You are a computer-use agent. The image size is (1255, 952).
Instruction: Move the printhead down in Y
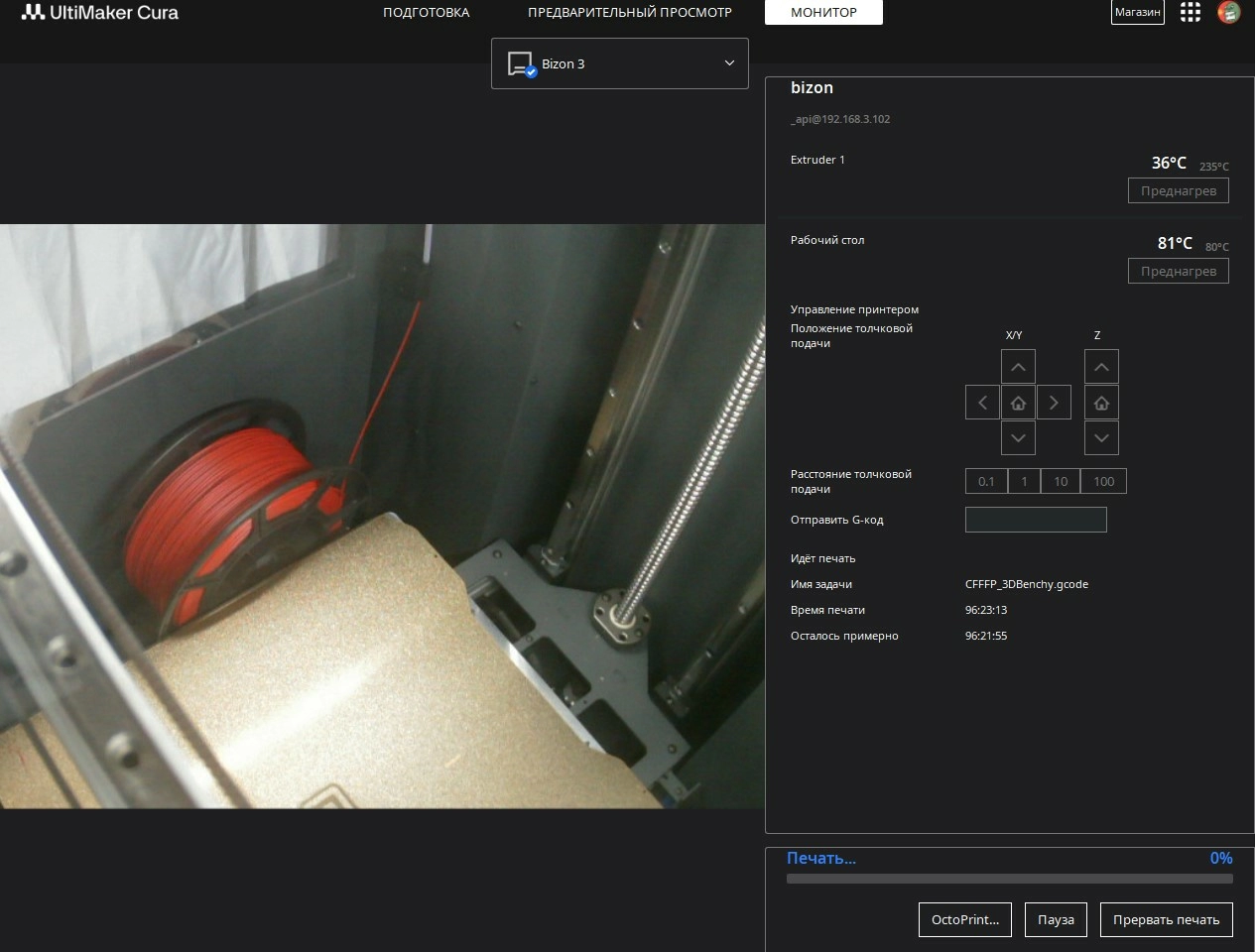pyautogui.click(x=1018, y=437)
